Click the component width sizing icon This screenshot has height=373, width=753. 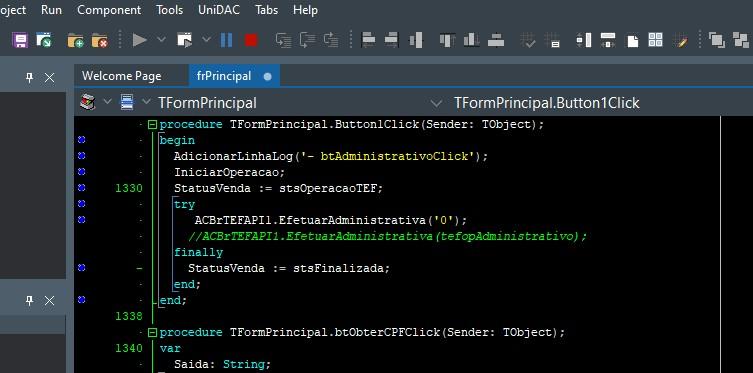tap(608, 40)
